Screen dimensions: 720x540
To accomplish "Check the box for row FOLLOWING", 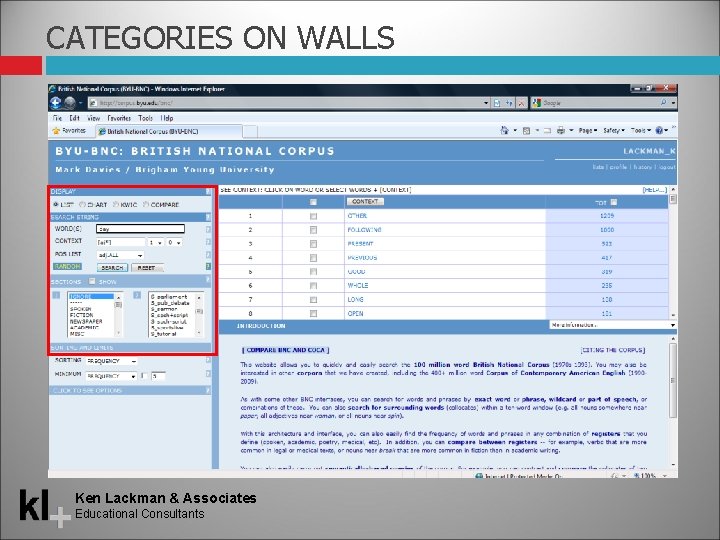I will pyautogui.click(x=313, y=230).
